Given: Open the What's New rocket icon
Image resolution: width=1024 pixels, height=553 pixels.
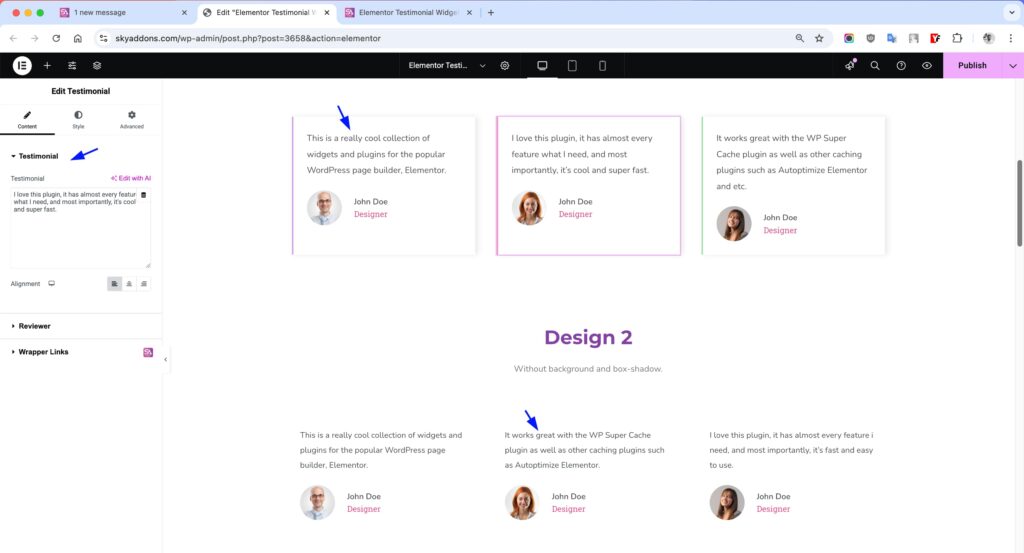Looking at the screenshot, I should tap(850, 65).
